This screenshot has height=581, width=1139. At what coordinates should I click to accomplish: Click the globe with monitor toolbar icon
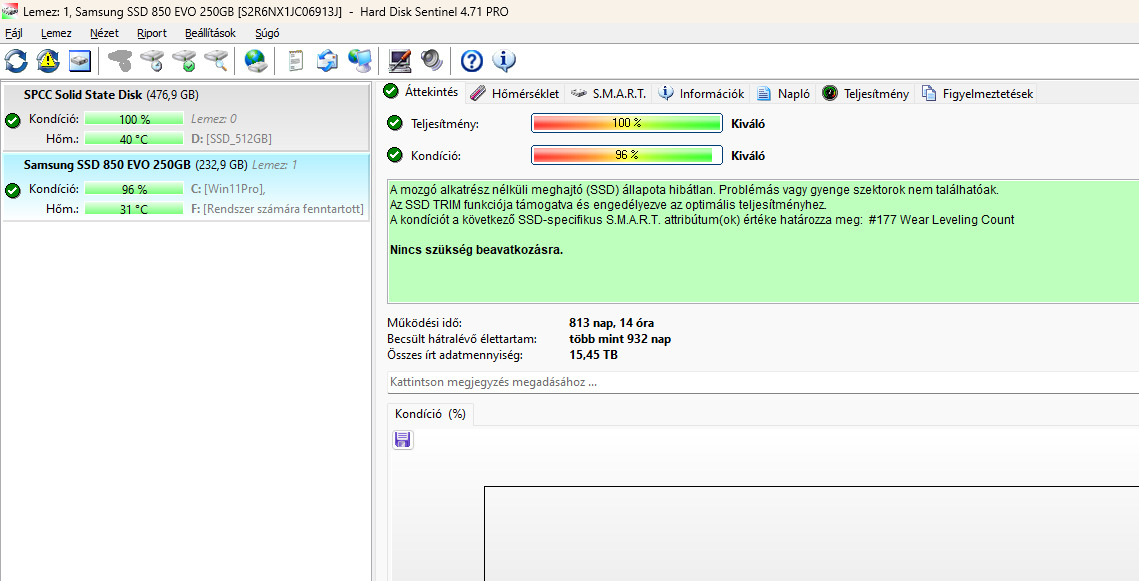(x=360, y=61)
